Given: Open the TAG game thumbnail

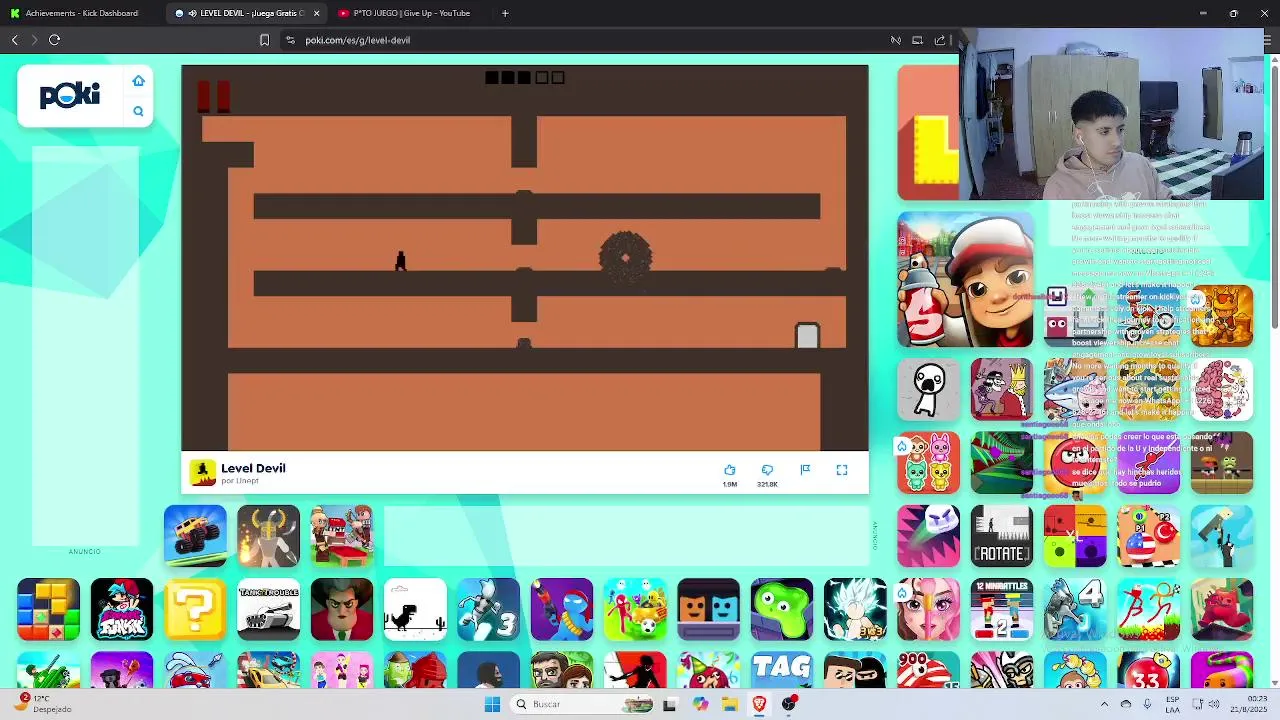Looking at the screenshot, I should [782, 670].
